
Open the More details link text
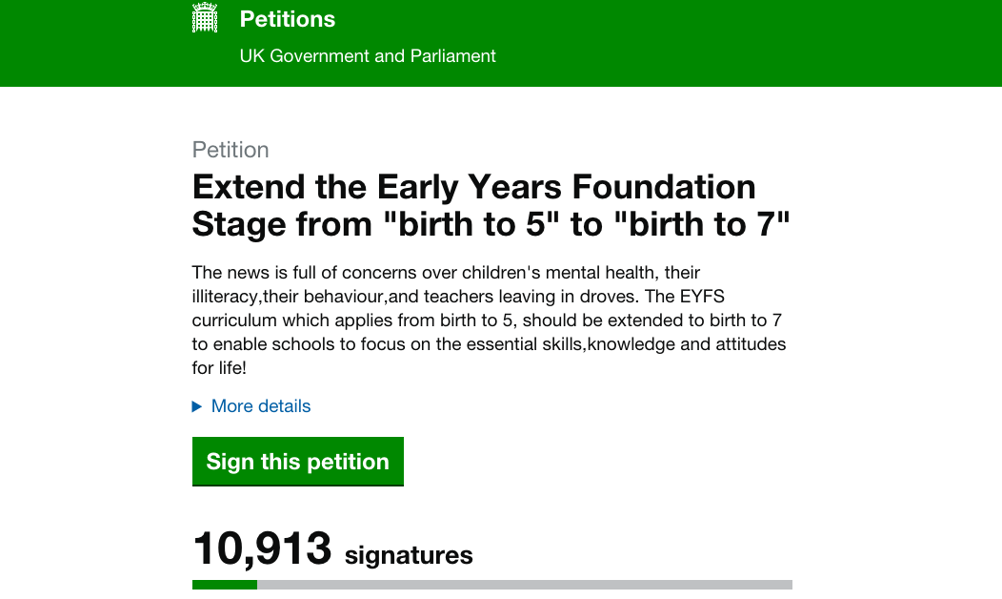(x=261, y=406)
